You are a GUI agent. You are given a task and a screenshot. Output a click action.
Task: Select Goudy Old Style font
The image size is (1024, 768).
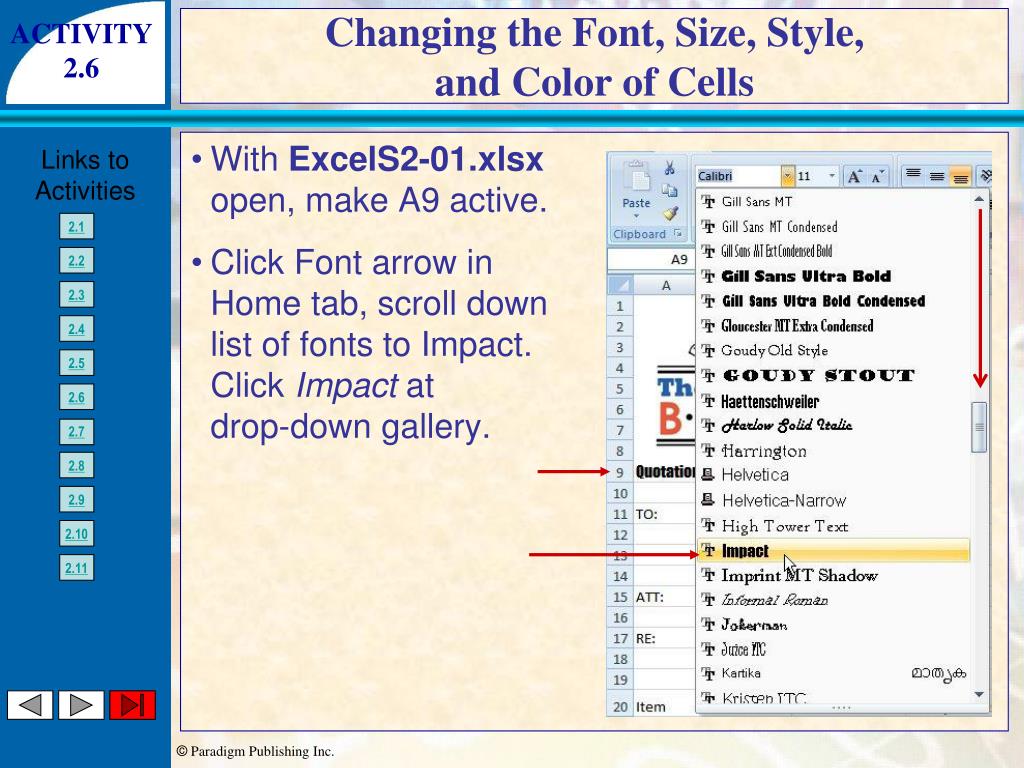834,351
